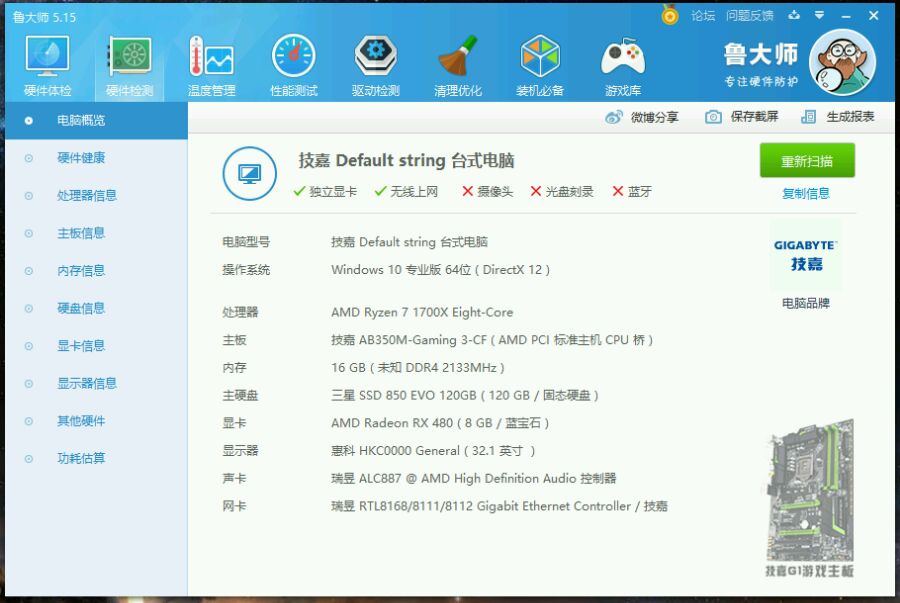Click 摄像头 feature indicator

pyautogui.click(x=488, y=192)
